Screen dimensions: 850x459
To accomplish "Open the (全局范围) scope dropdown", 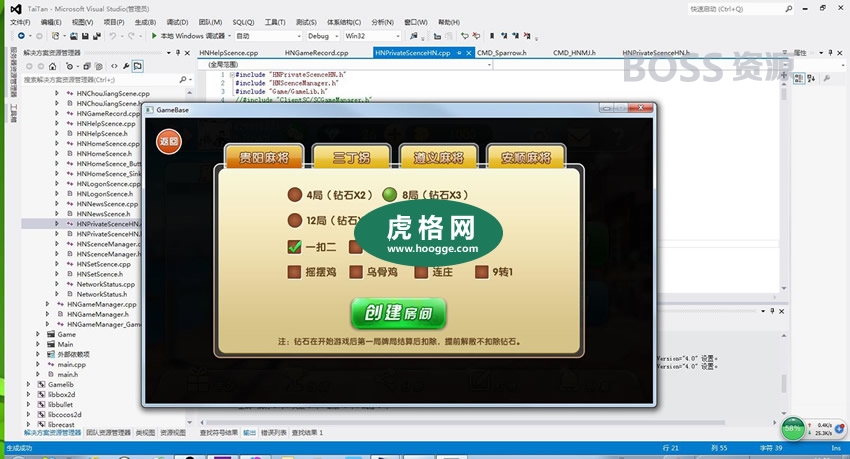I will click(x=345, y=64).
